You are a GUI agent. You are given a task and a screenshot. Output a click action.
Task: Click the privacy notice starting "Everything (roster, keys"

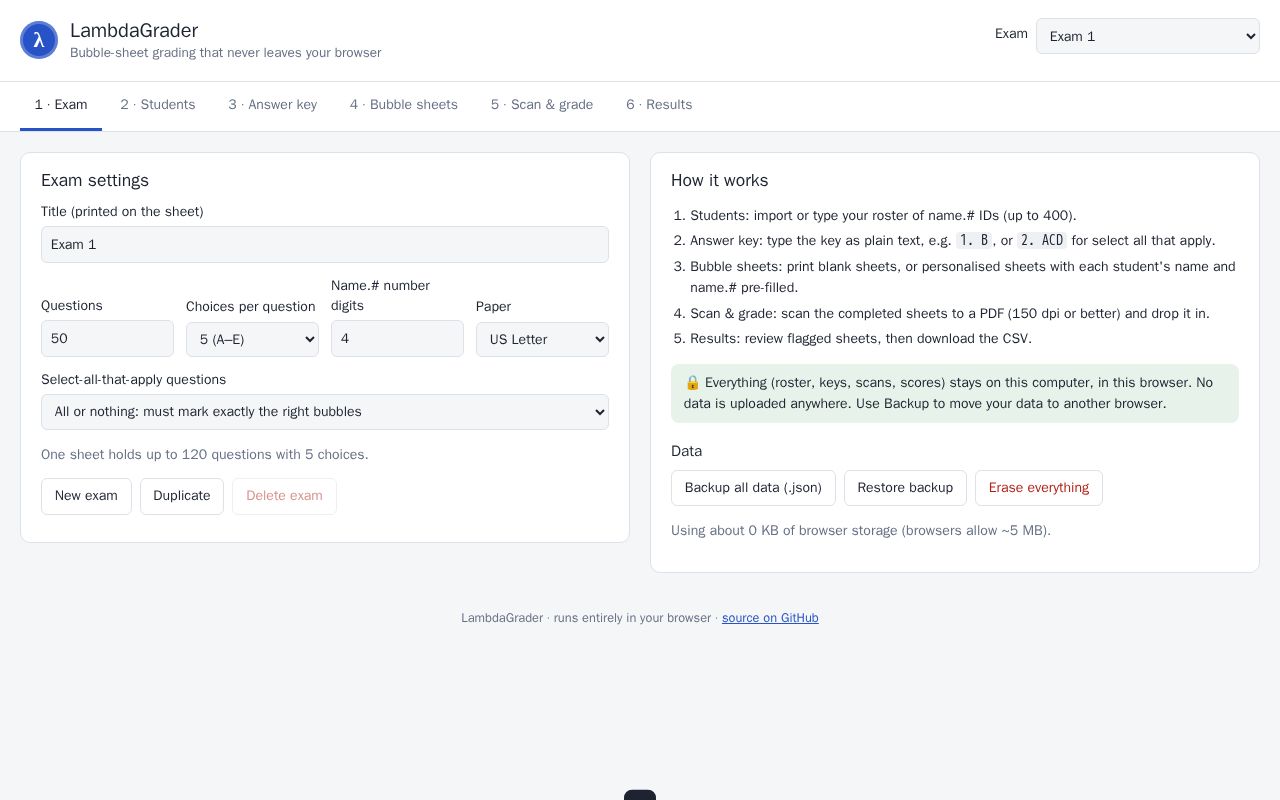tap(955, 393)
